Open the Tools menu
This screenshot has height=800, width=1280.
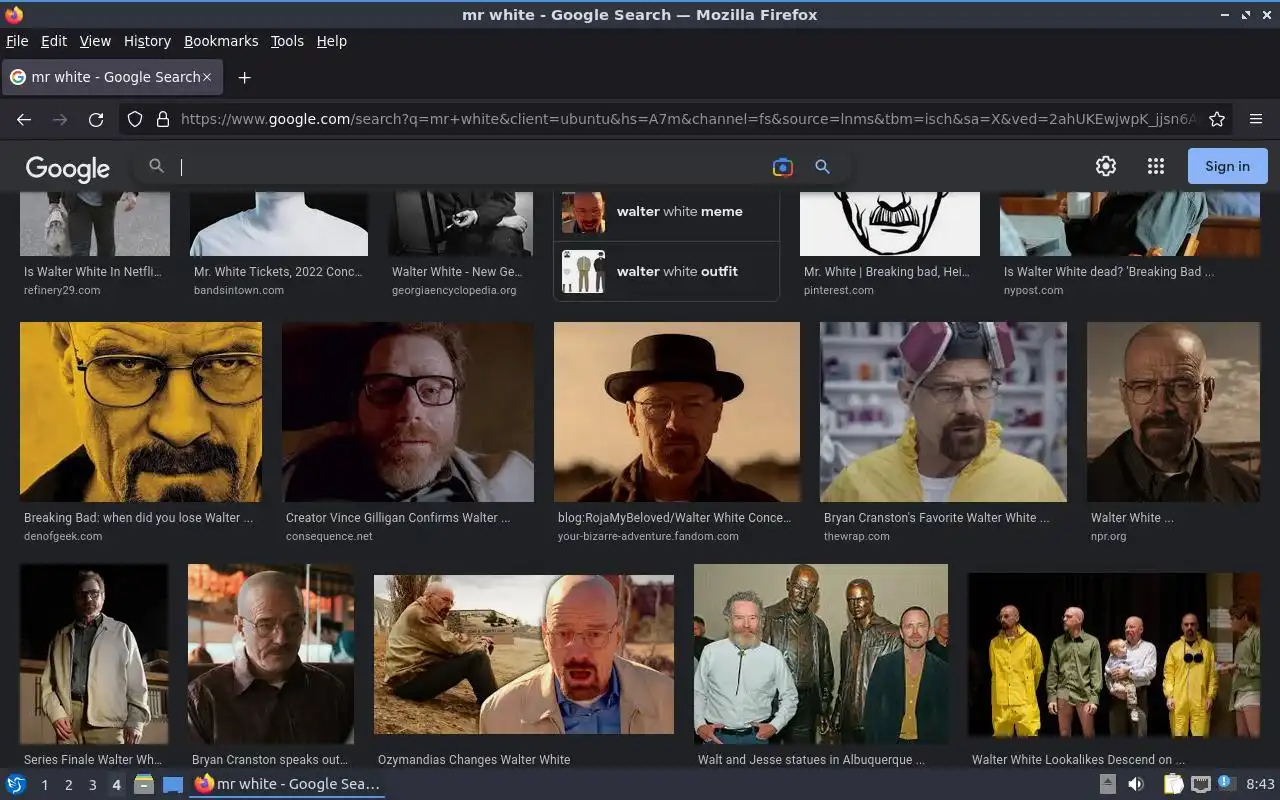[287, 41]
